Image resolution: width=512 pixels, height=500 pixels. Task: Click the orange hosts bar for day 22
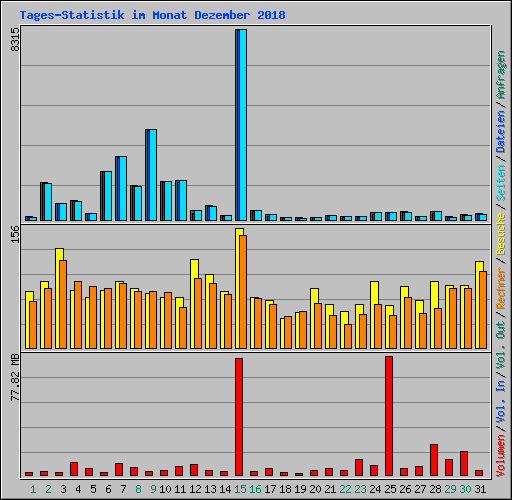pos(348,337)
